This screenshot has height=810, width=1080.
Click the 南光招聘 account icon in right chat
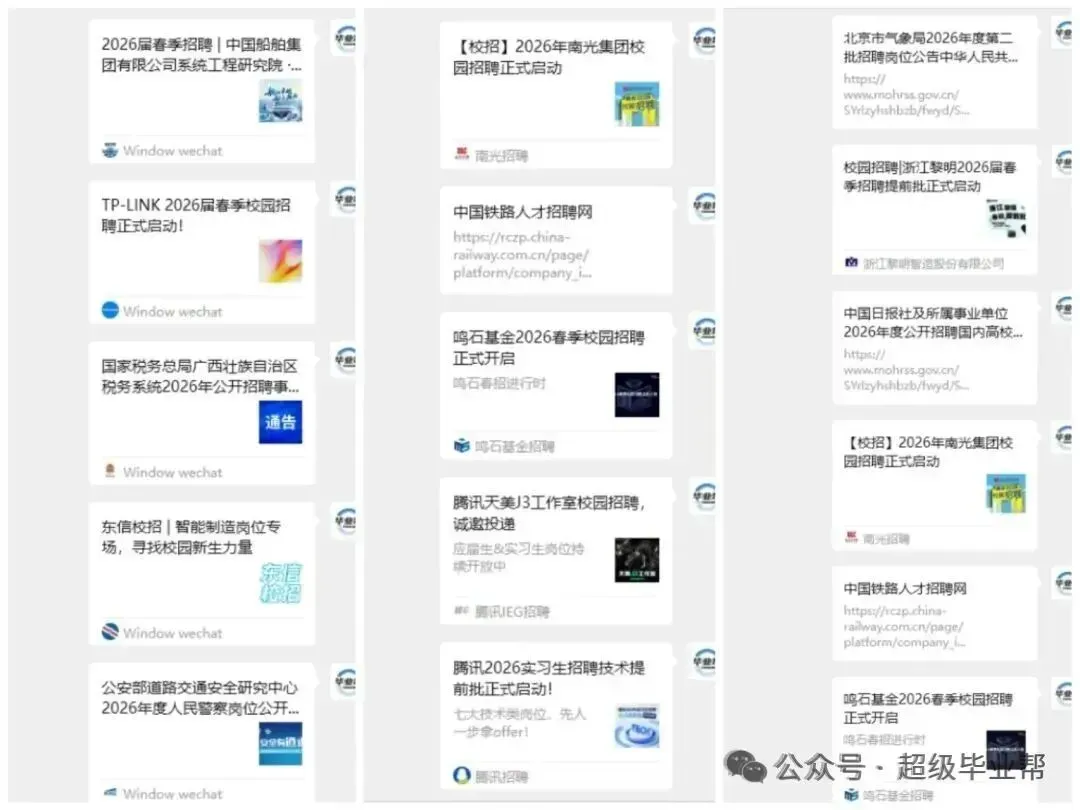[x=851, y=537]
